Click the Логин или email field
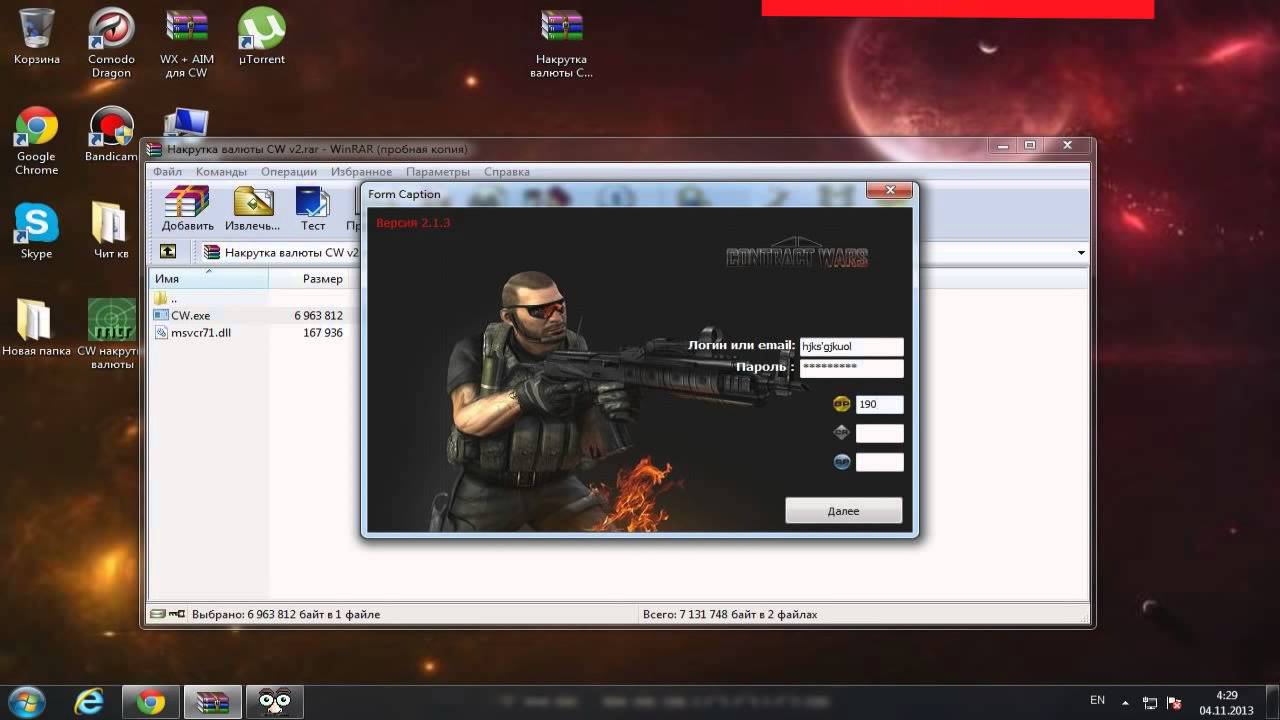 pos(851,346)
